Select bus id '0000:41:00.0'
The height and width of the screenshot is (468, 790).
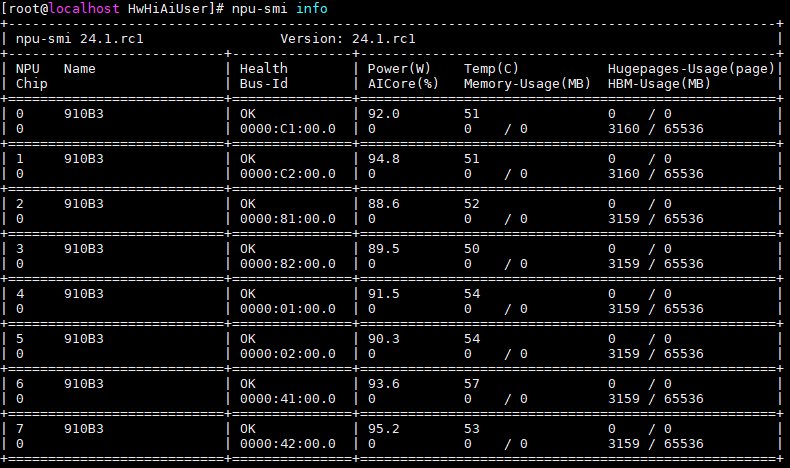click(288, 399)
